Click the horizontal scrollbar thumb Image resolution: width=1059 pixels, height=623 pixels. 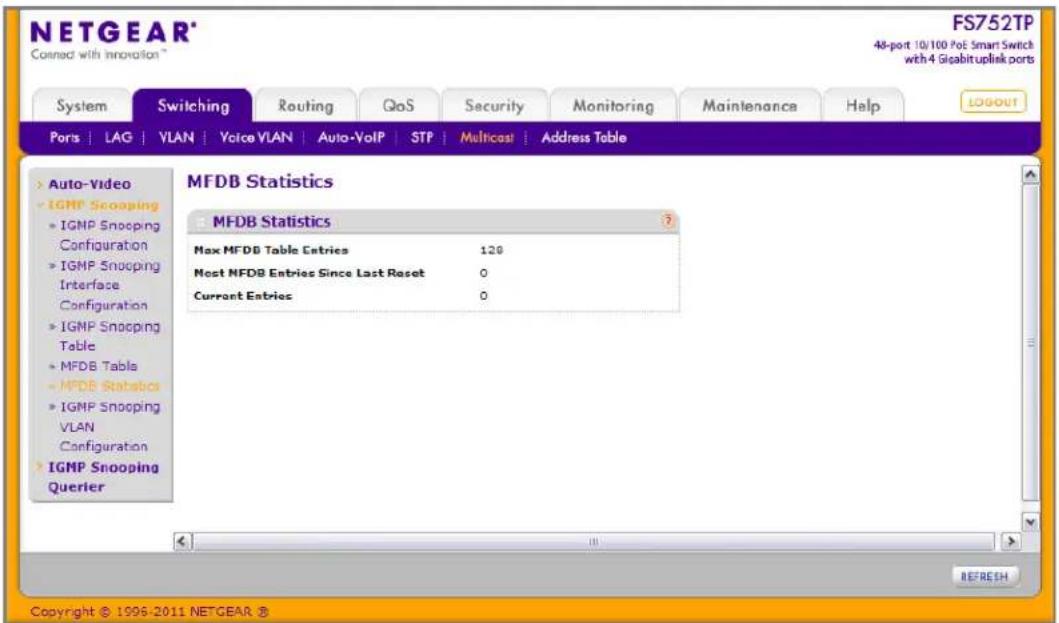tap(594, 541)
